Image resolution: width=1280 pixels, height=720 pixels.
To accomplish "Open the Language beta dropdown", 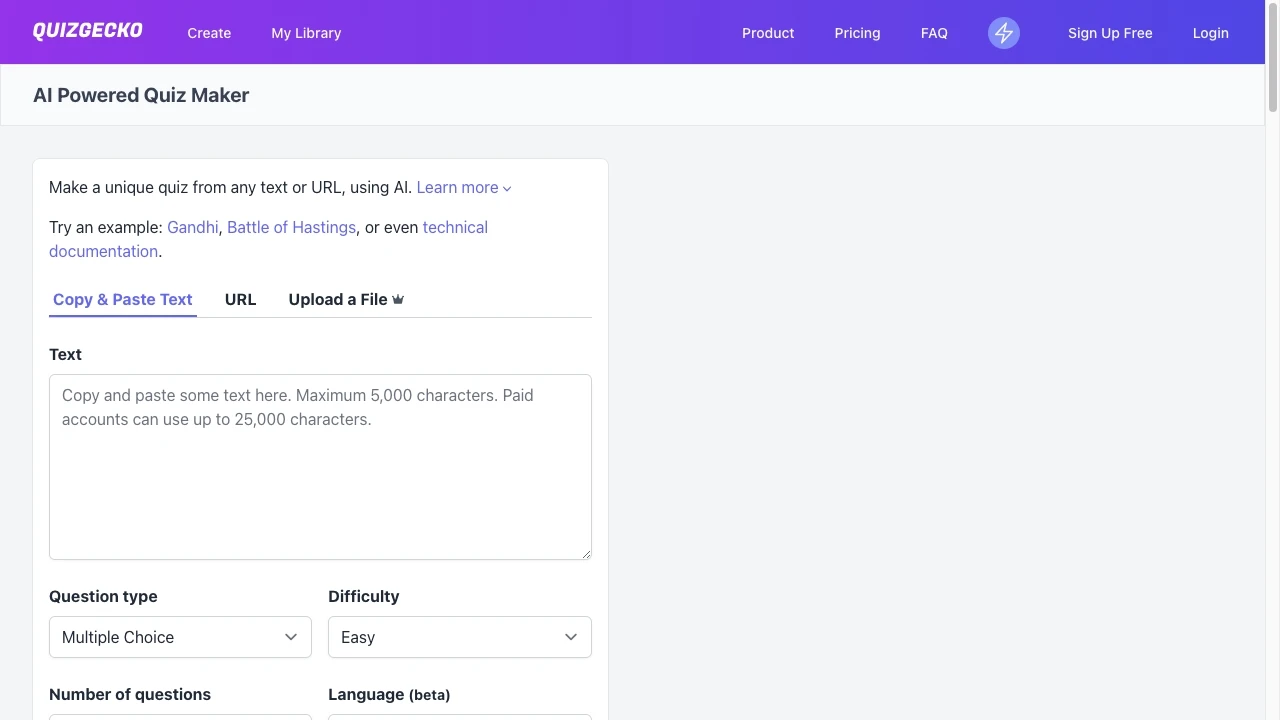I will [459, 716].
